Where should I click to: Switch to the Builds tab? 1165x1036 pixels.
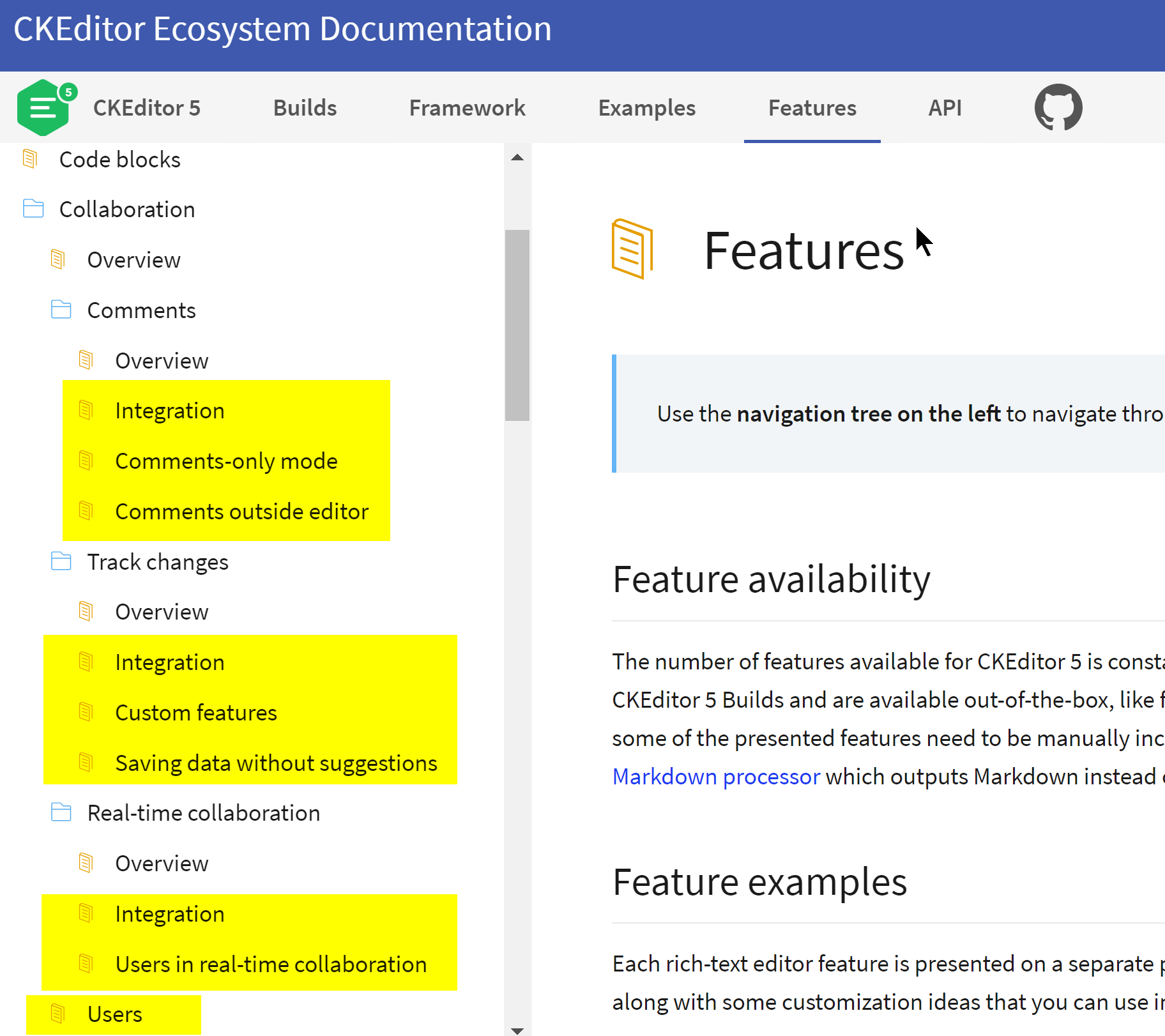tap(305, 108)
